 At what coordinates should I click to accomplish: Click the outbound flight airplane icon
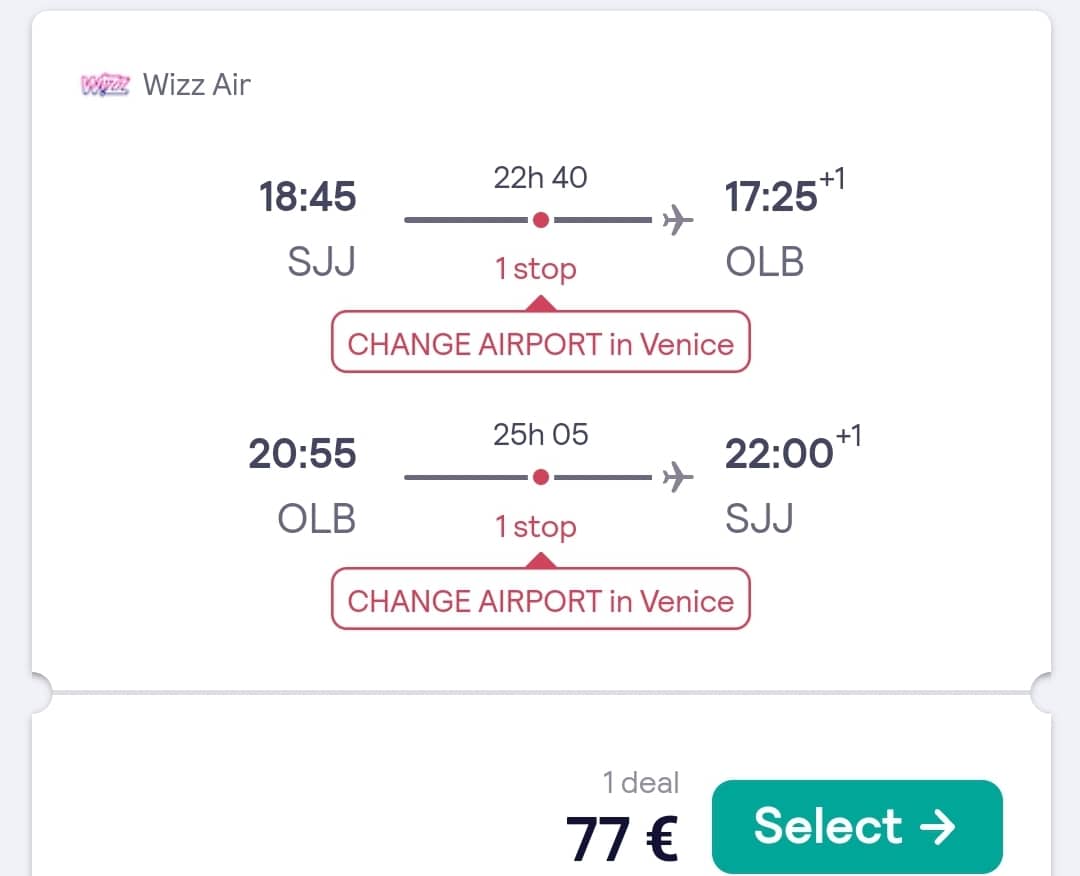click(x=677, y=219)
